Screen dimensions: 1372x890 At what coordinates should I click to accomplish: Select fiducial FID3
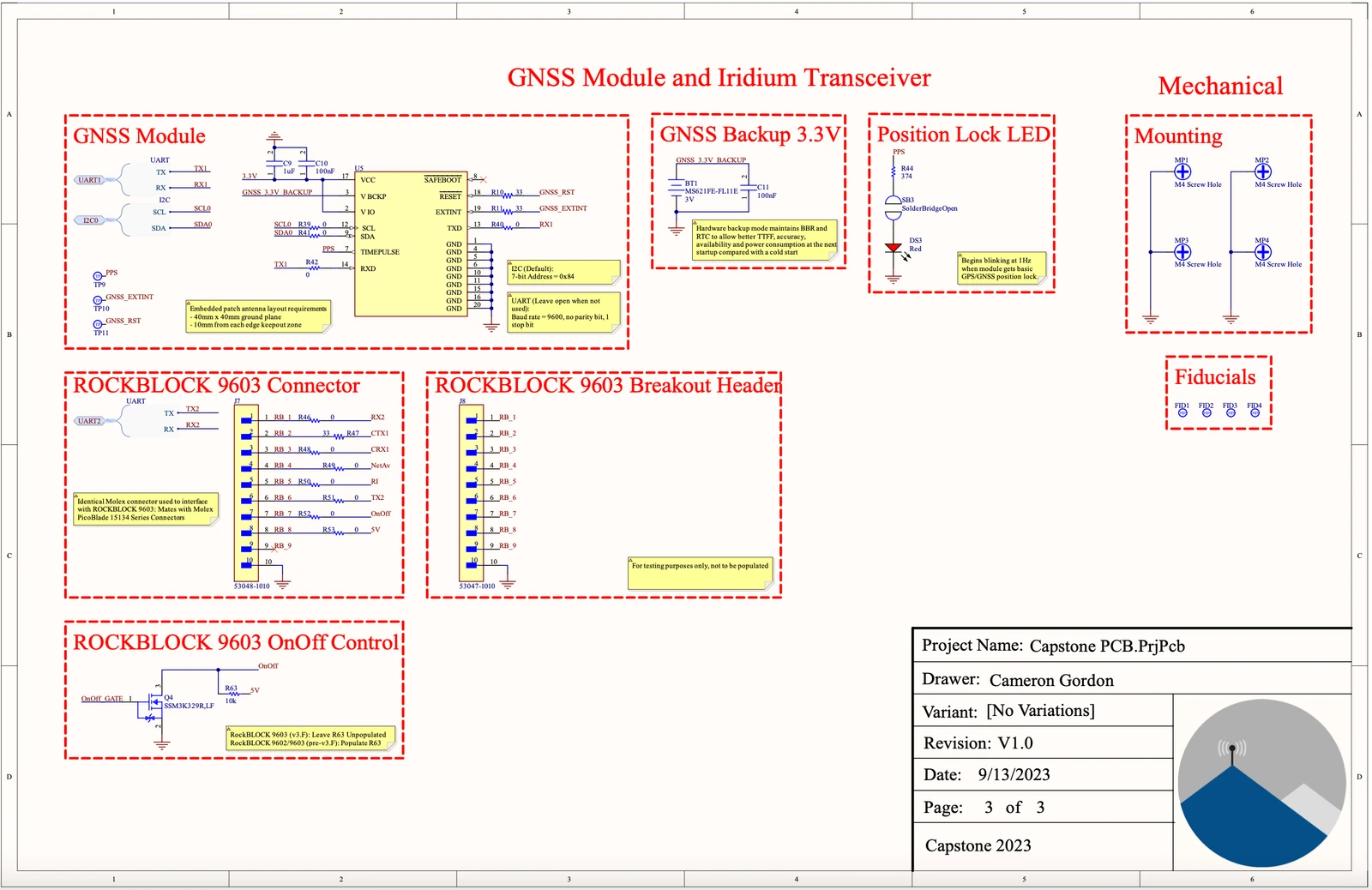[1231, 412]
